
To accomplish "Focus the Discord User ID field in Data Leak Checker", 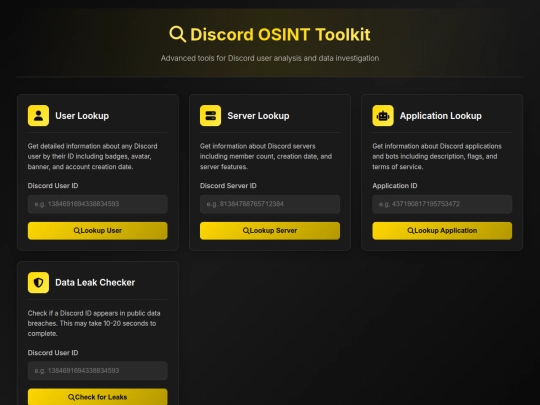I will pyautogui.click(x=98, y=371).
